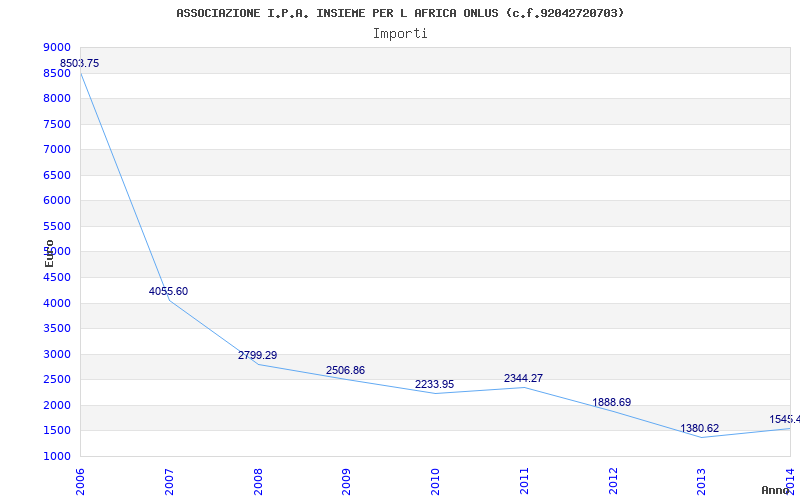Click the y-axis value 1000
Screen dimensions: 800x500
pyautogui.click(x=57, y=457)
